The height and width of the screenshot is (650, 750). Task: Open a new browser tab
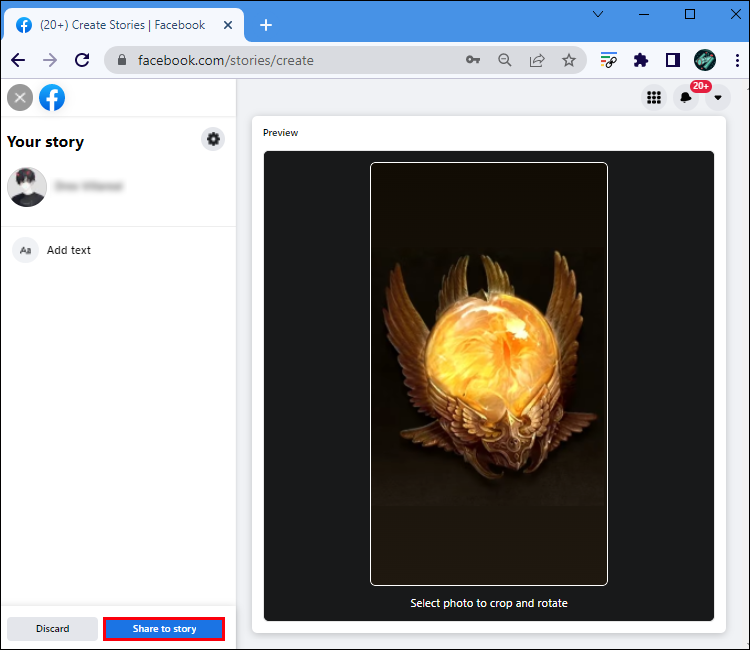click(266, 25)
